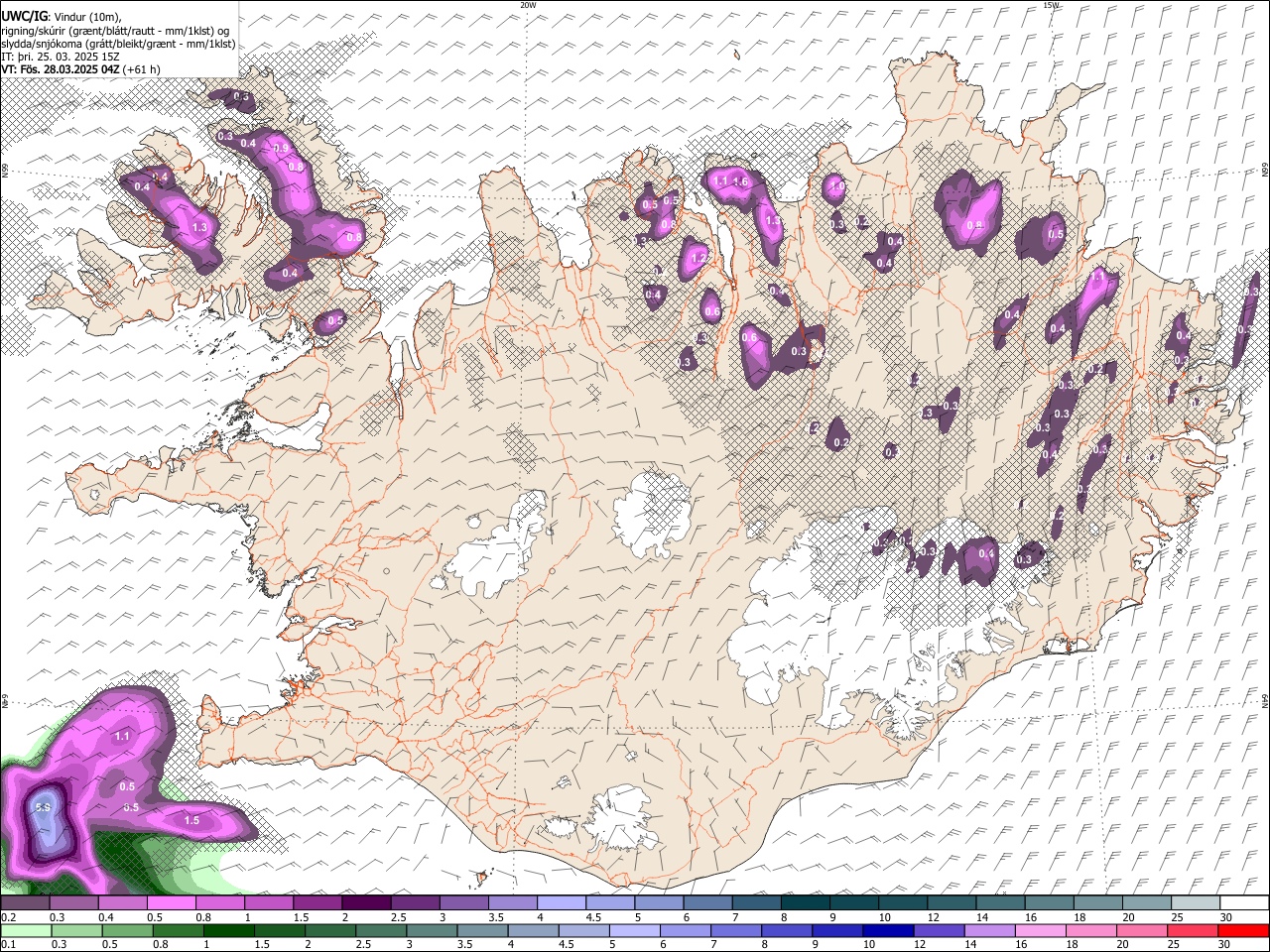Click the '1.2' precipitation value in the north
Image resolution: width=1270 pixels, height=952 pixels.
[698, 259]
